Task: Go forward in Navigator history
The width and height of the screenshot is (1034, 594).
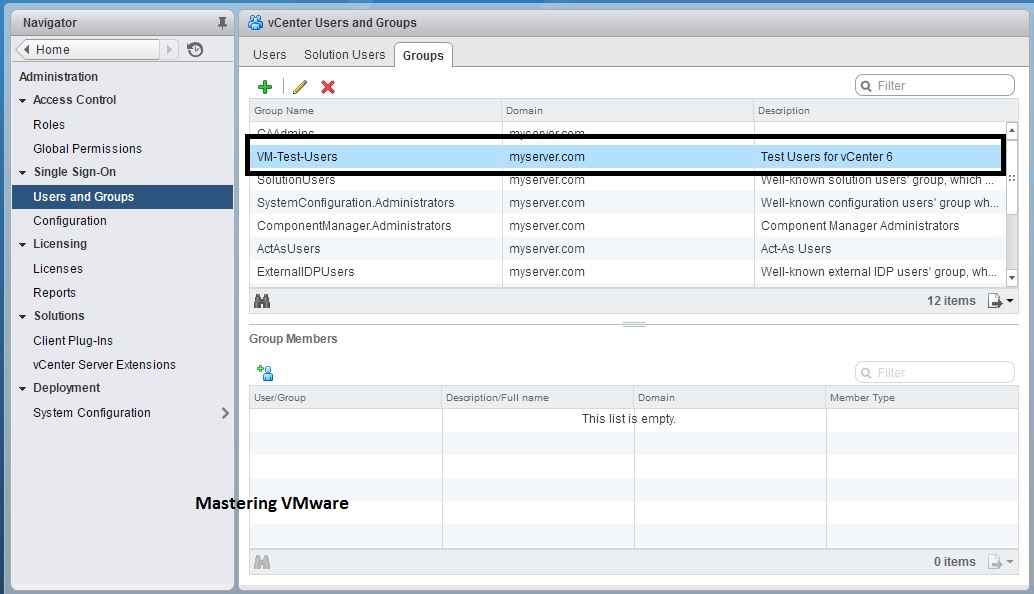Action: pos(169,49)
